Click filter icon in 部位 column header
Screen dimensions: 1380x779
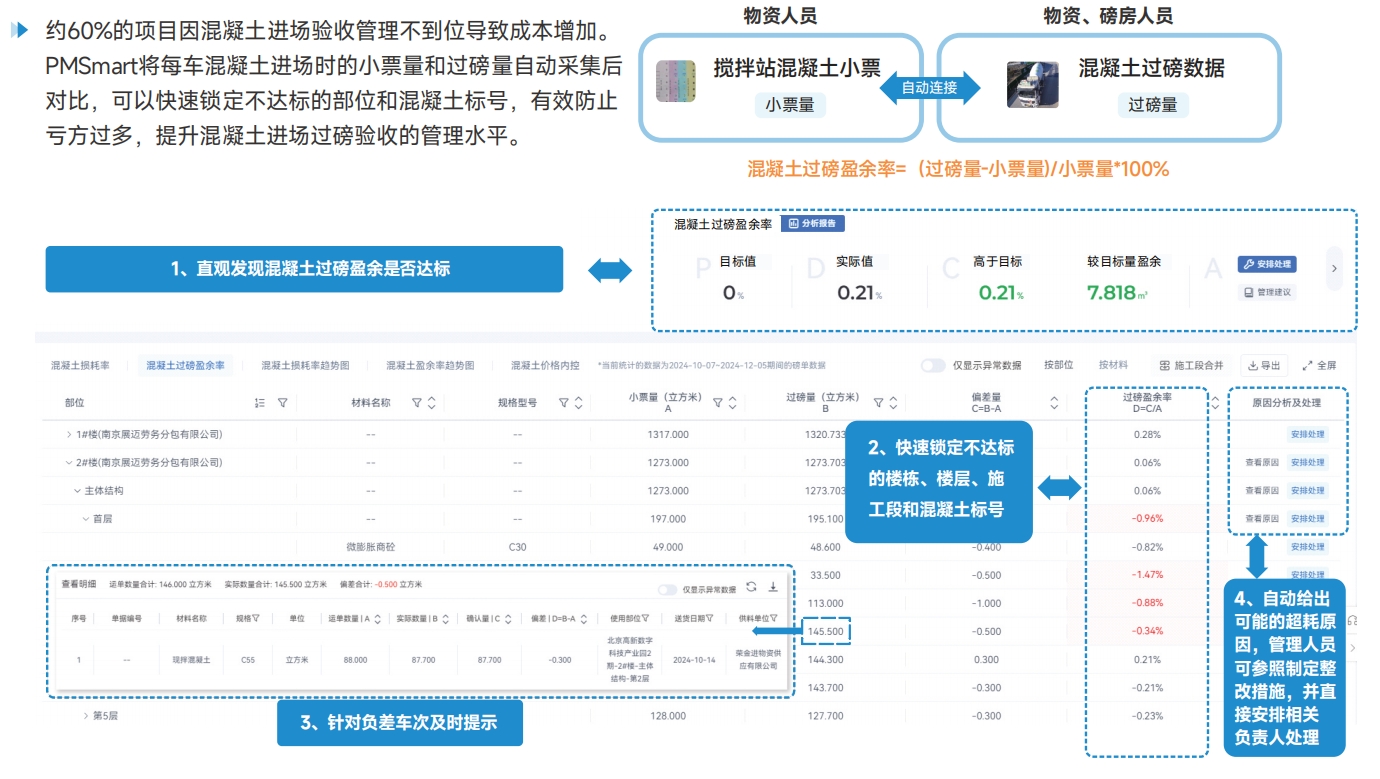coord(283,403)
